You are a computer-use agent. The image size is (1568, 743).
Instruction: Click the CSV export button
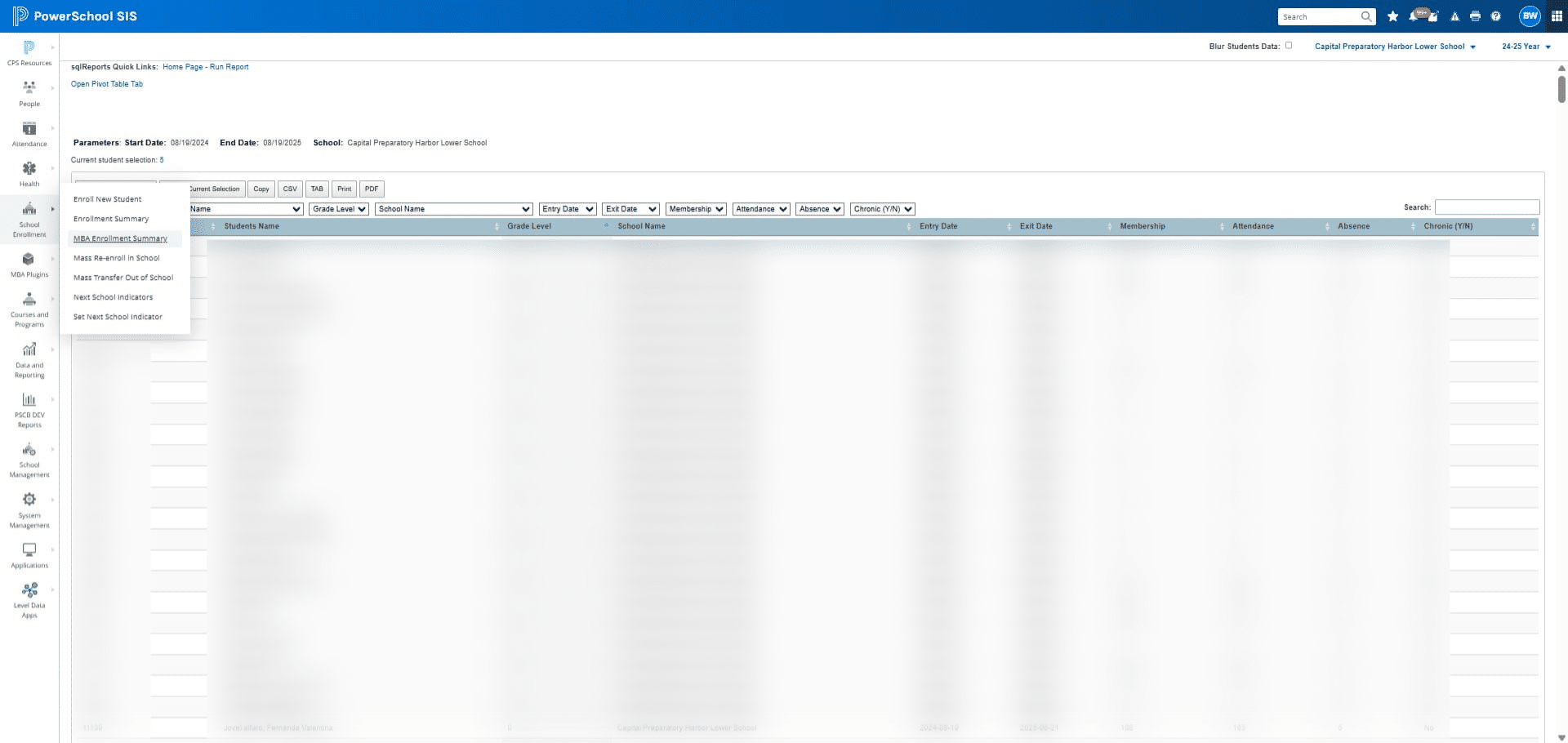point(290,189)
